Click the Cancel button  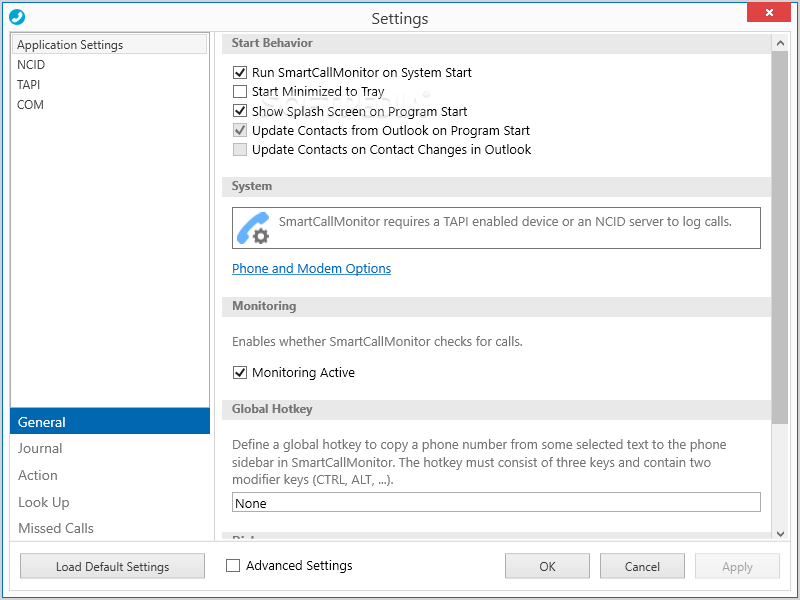click(x=642, y=566)
